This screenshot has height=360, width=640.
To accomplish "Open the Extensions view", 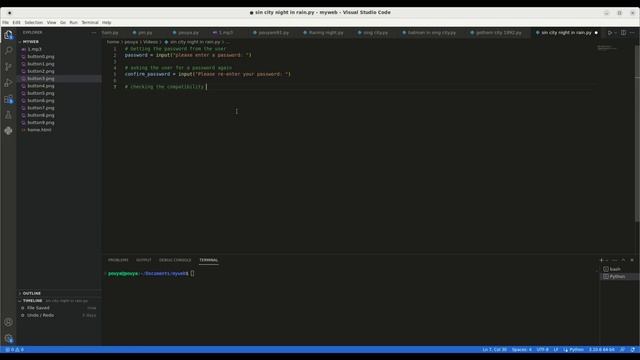I will (8, 99).
